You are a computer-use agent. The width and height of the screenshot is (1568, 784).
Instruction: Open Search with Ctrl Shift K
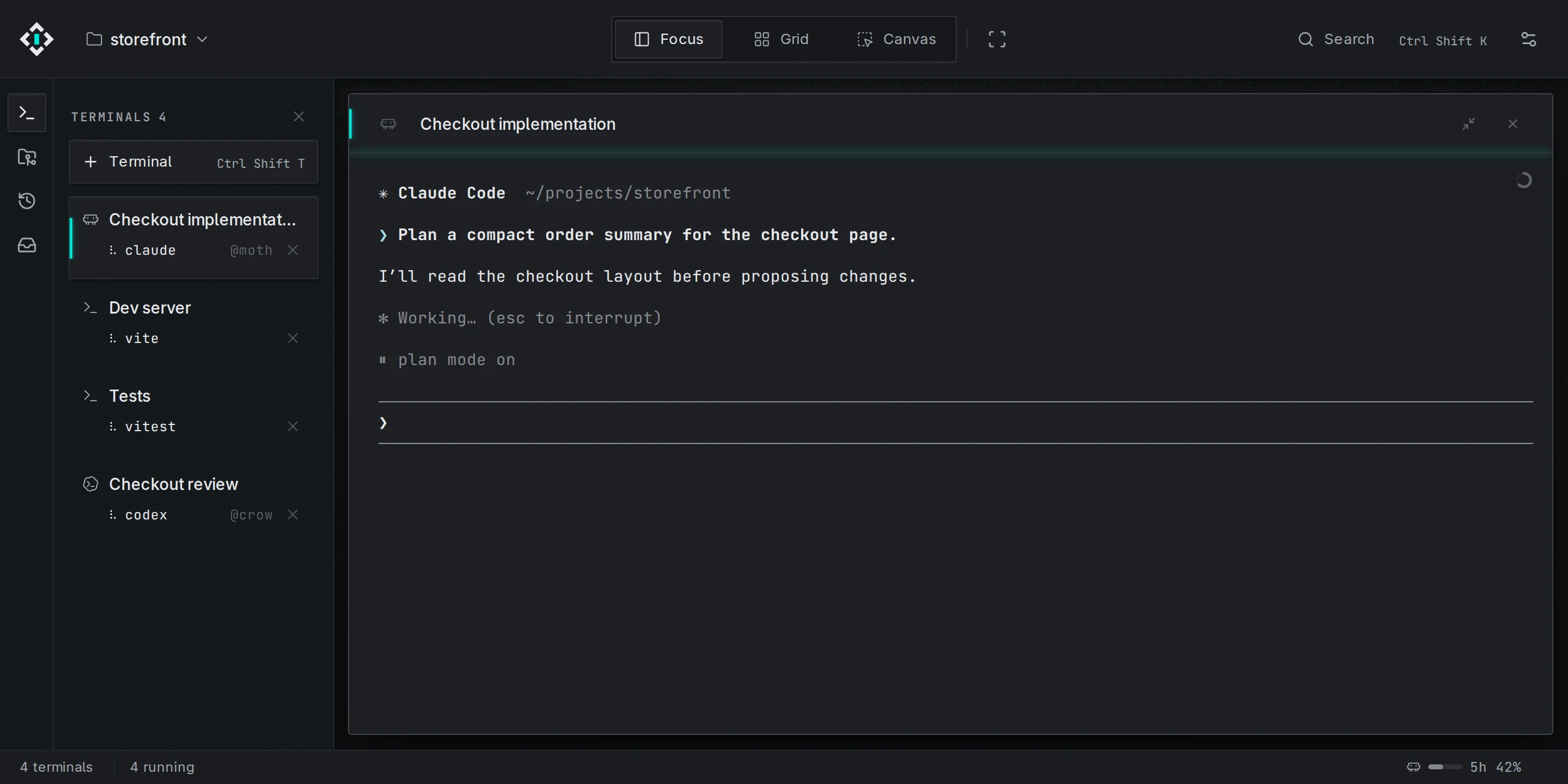(1392, 39)
